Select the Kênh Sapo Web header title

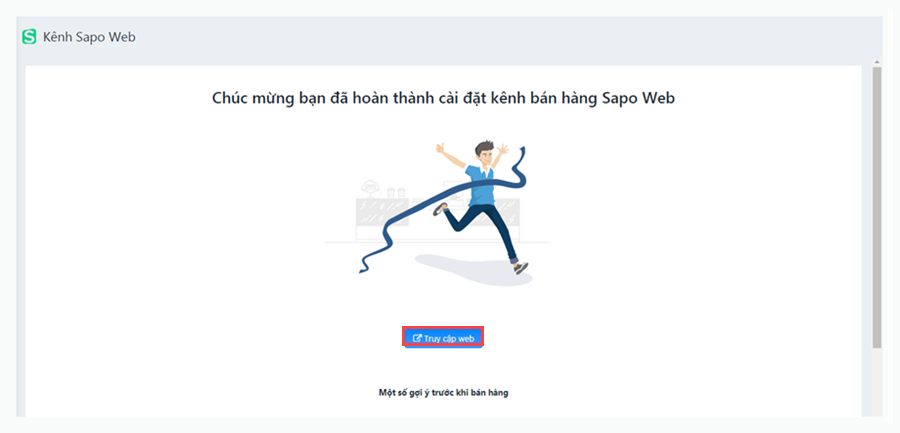click(x=90, y=37)
